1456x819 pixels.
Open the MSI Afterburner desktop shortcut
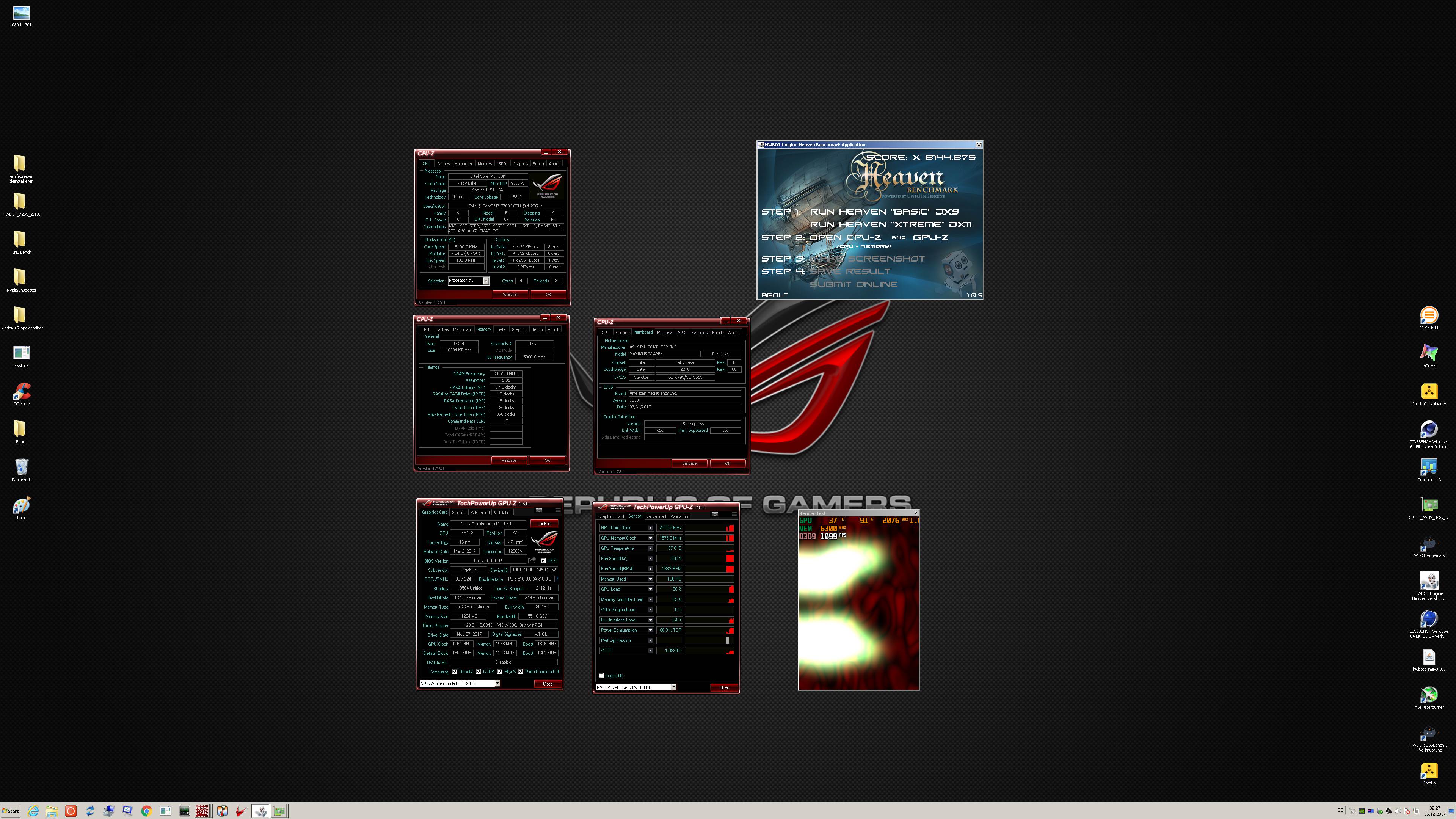(x=1429, y=697)
